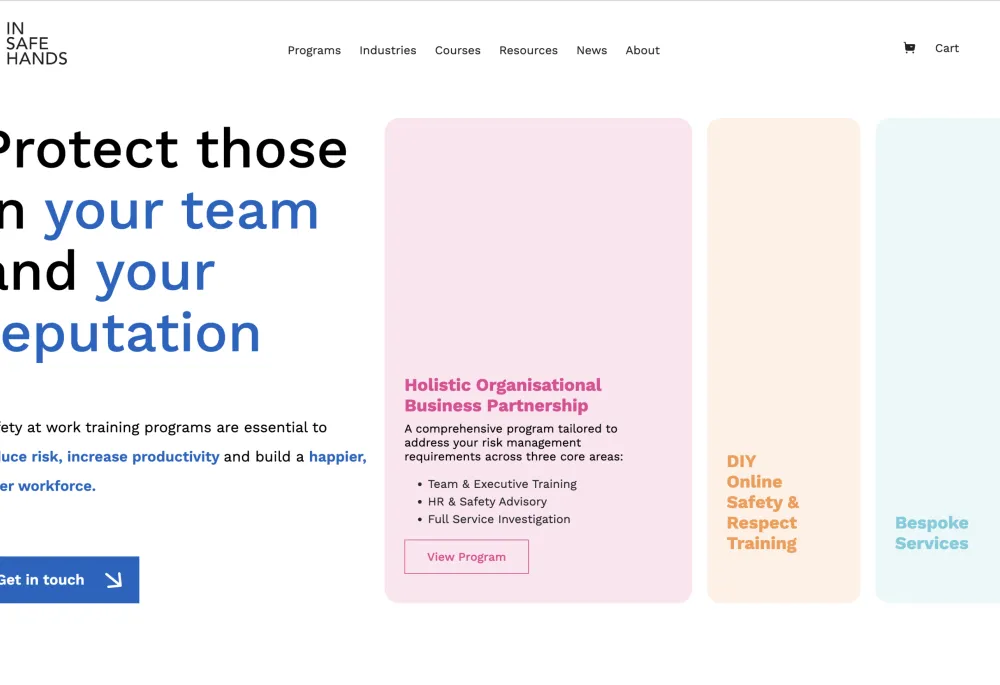Screen dimensions: 1000x685
Task: Click the Cart link
Action: (946, 48)
